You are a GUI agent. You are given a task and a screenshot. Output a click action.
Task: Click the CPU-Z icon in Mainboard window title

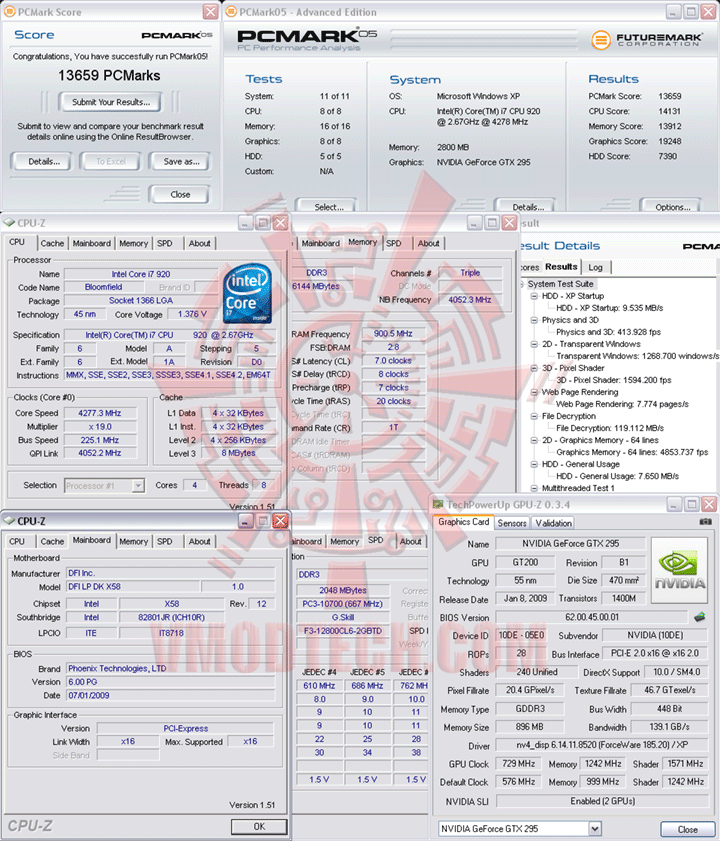coord(9,520)
